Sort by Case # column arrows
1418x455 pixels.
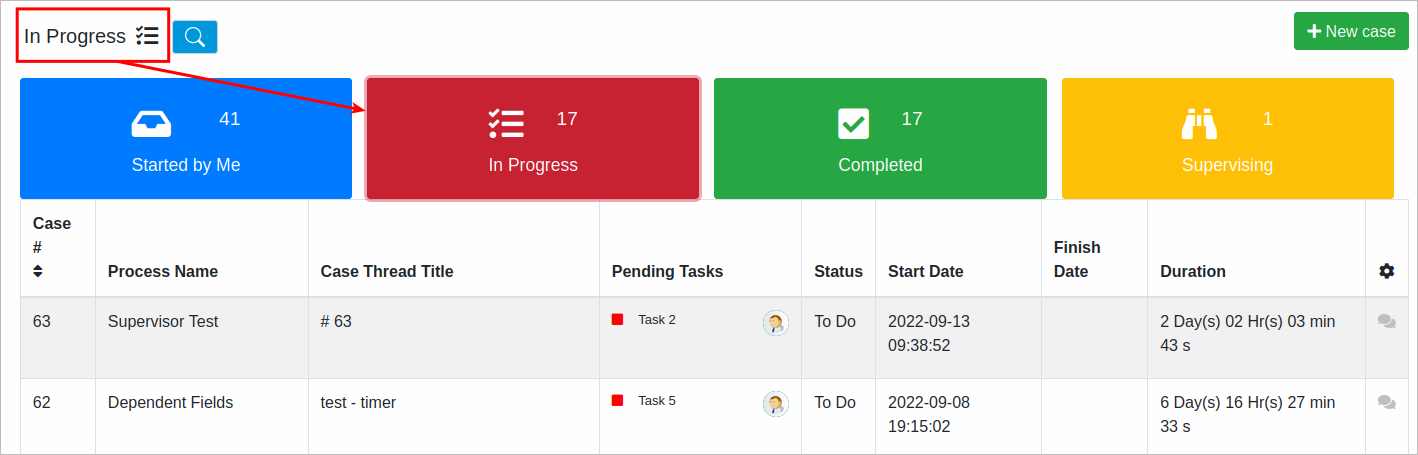coord(38,271)
